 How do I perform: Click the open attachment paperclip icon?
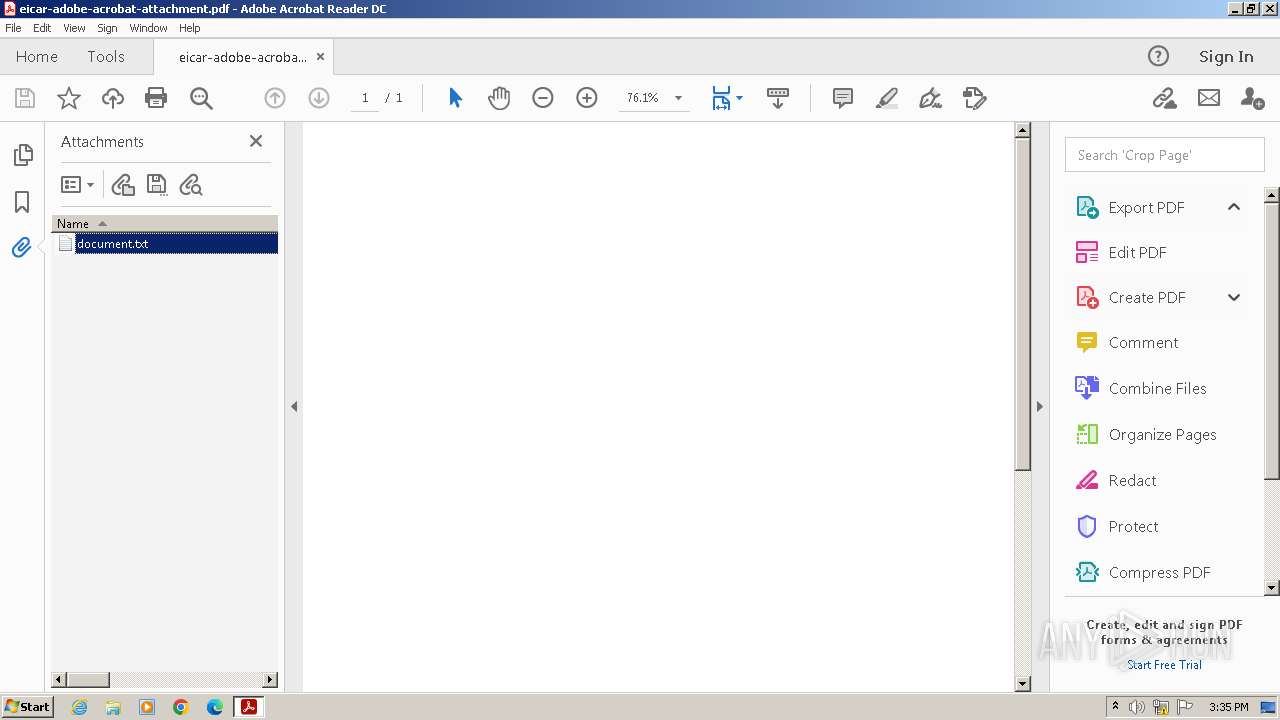coord(123,185)
